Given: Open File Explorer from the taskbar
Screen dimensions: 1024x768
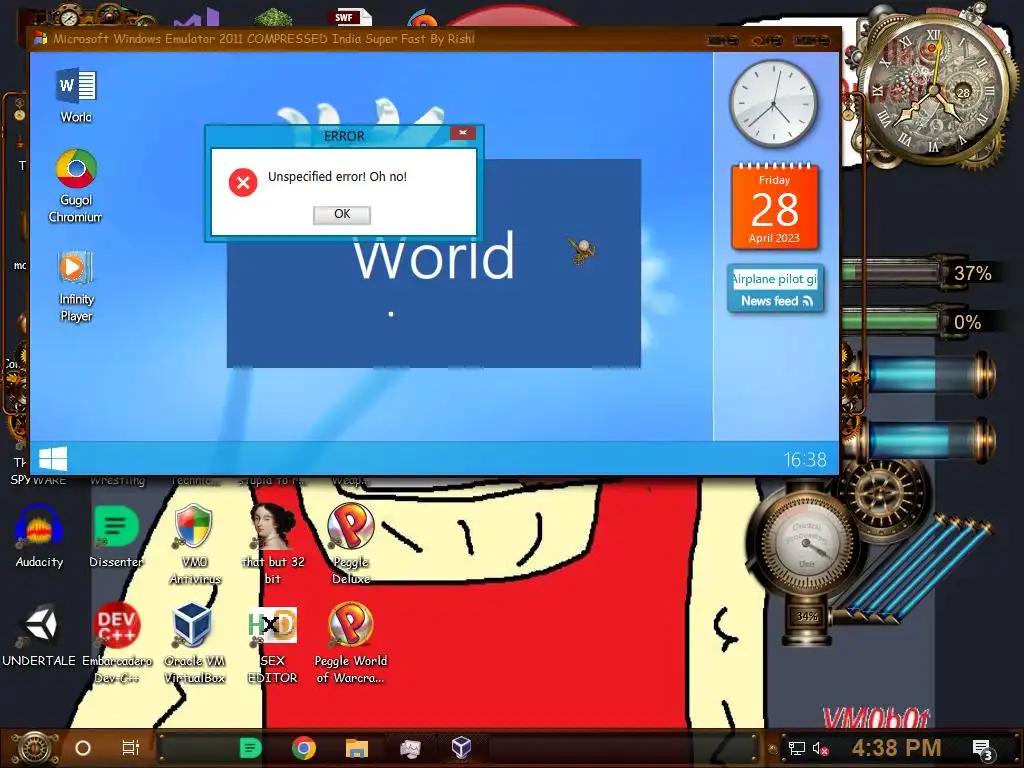Looking at the screenshot, I should pyautogui.click(x=357, y=748).
